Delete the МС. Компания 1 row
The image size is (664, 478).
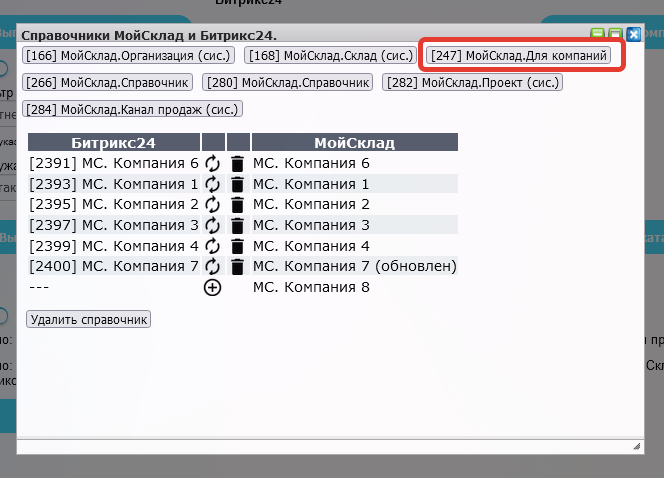click(x=237, y=184)
